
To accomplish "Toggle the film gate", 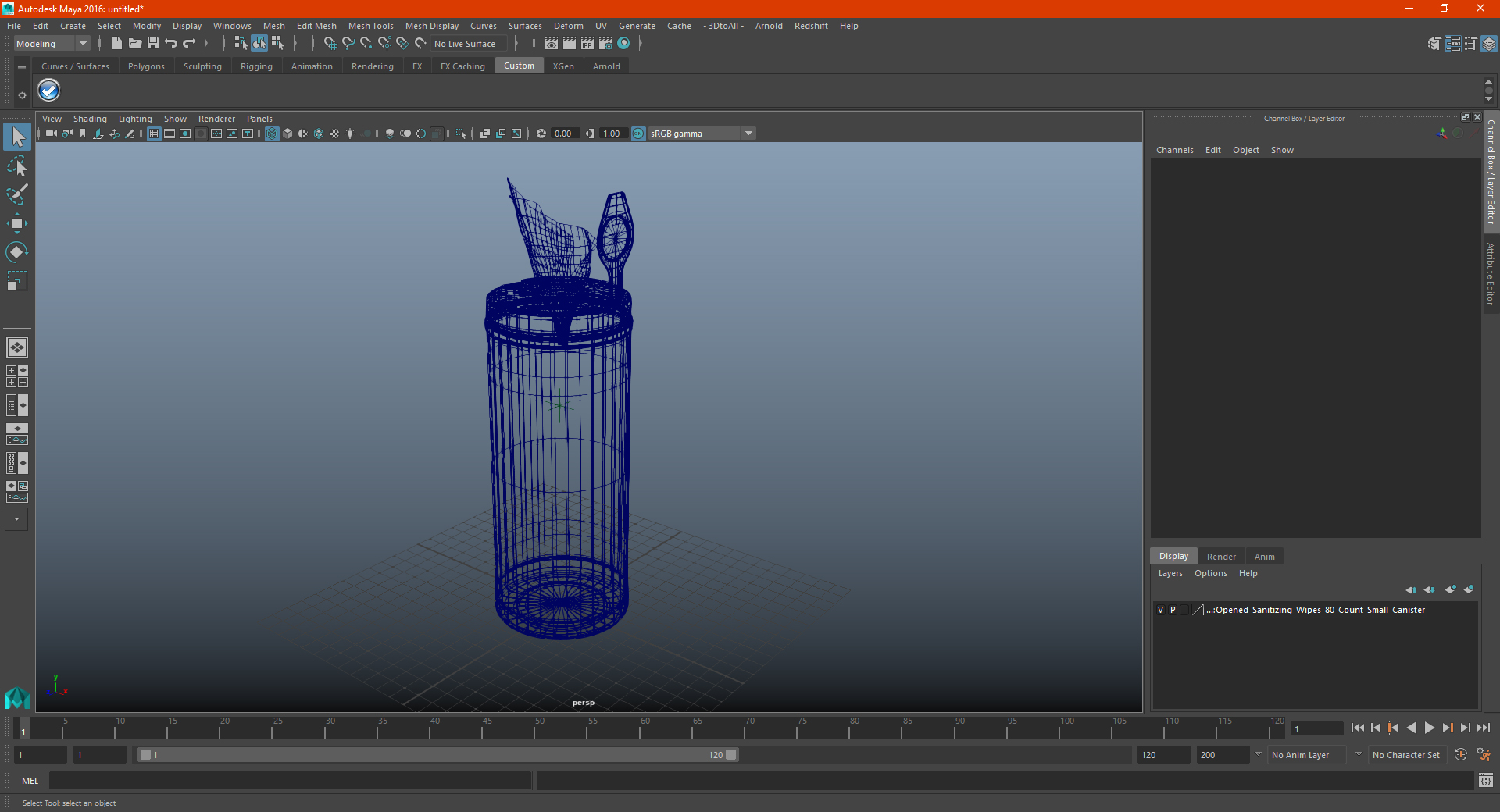I will click(x=170, y=134).
